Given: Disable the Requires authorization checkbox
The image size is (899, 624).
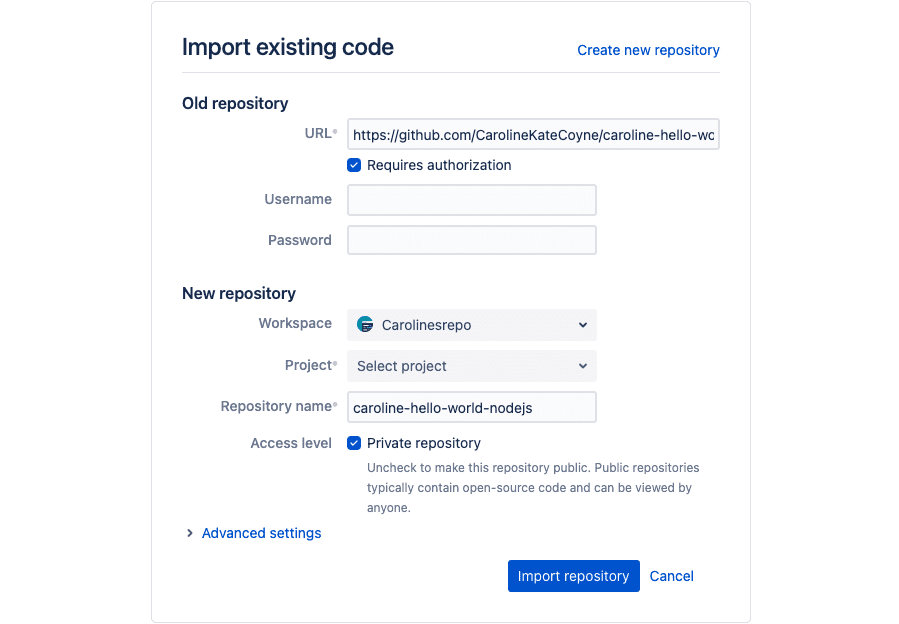Looking at the screenshot, I should pos(354,165).
